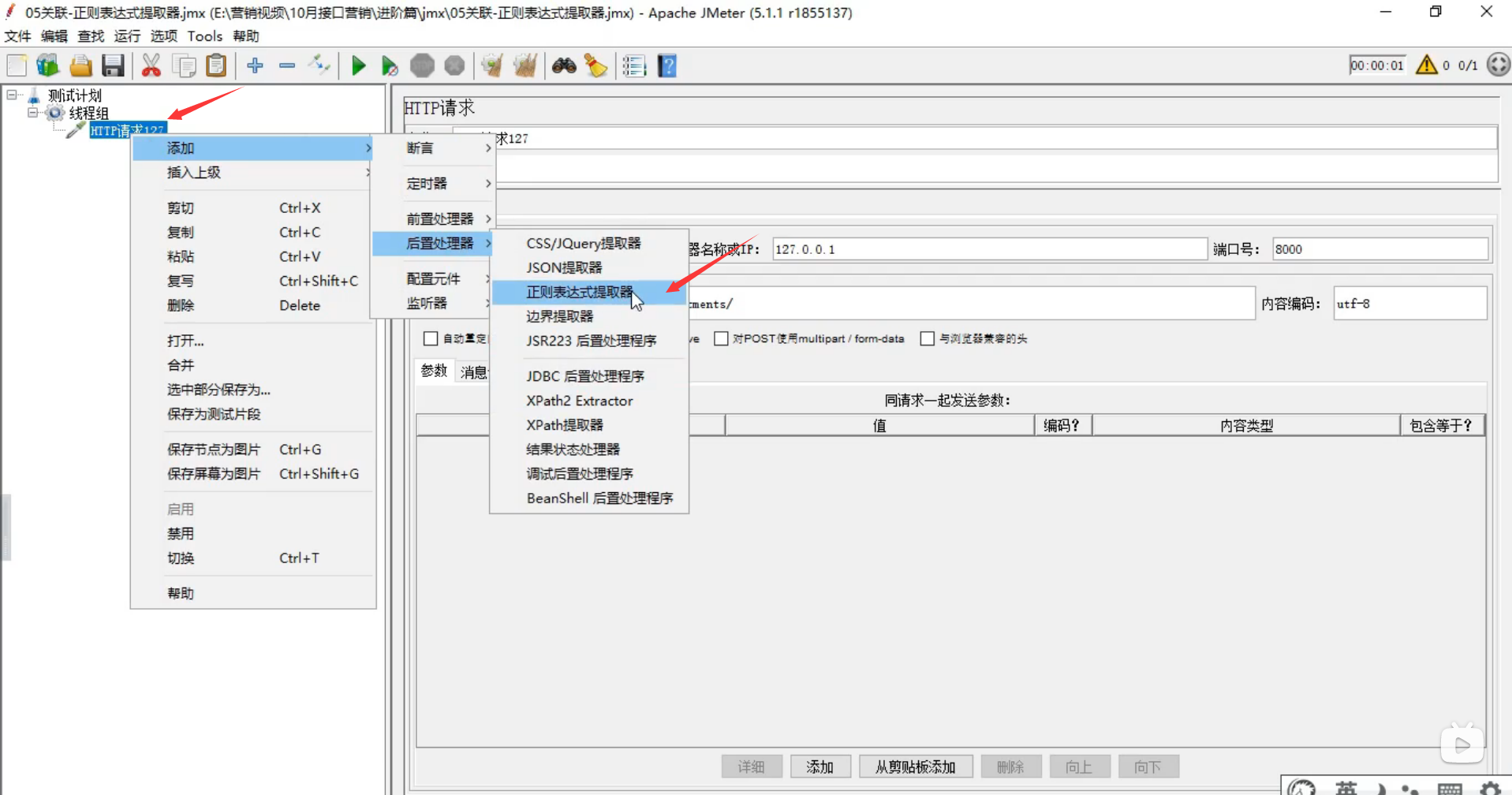Image resolution: width=1512 pixels, height=795 pixels.
Task: Save the test plan with floppy icon
Action: (x=113, y=65)
